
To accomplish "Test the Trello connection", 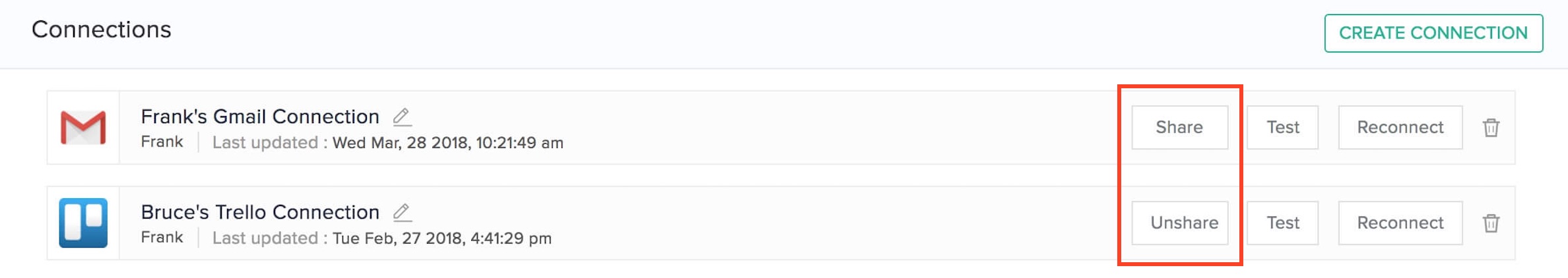I will coord(1282,223).
